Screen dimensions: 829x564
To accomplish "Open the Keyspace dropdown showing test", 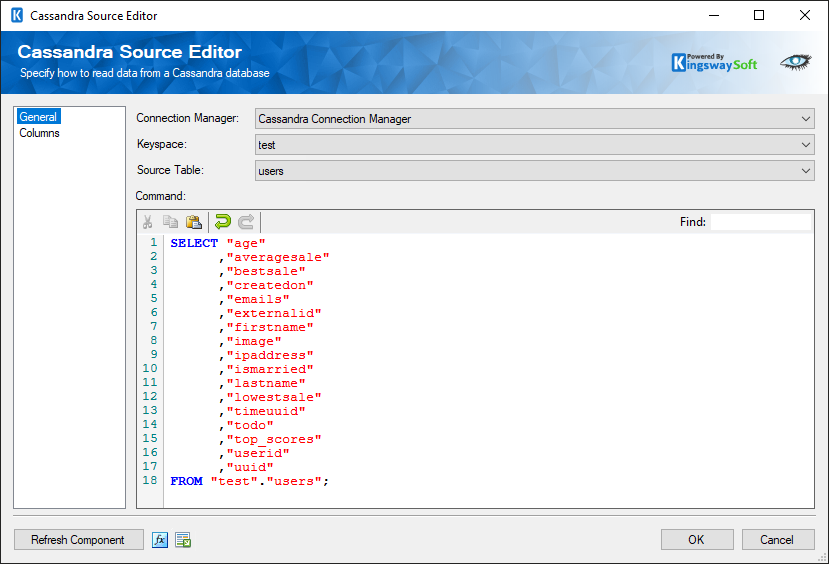I will [x=535, y=145].
